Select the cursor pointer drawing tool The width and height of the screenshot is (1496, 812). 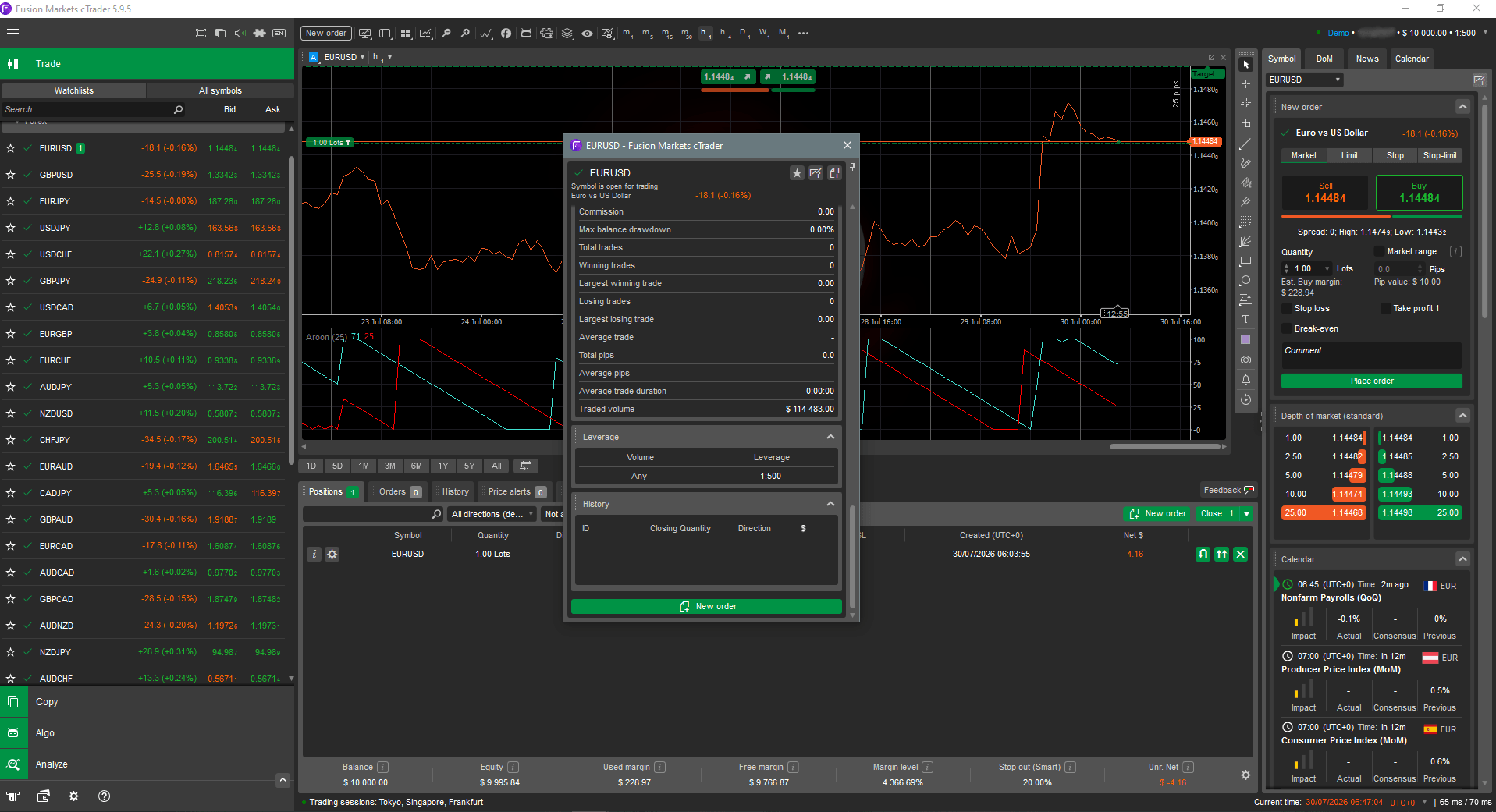(1245, 65)
